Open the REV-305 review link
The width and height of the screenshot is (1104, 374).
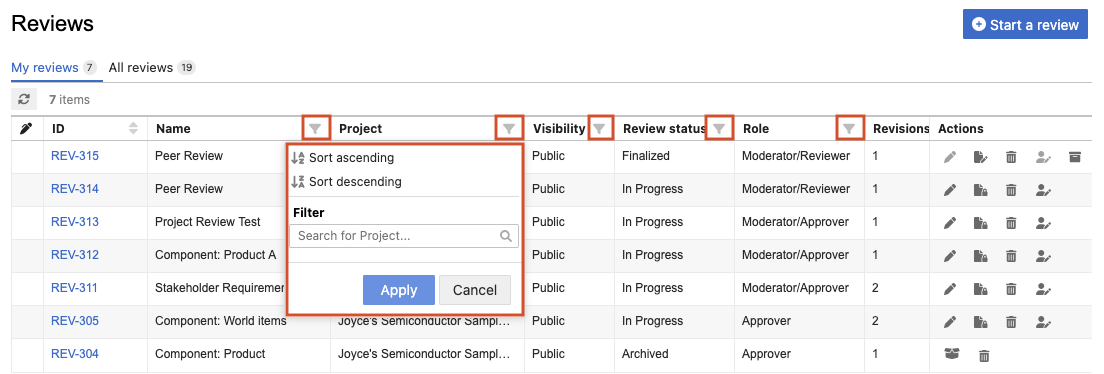click(x=75, y=321)
